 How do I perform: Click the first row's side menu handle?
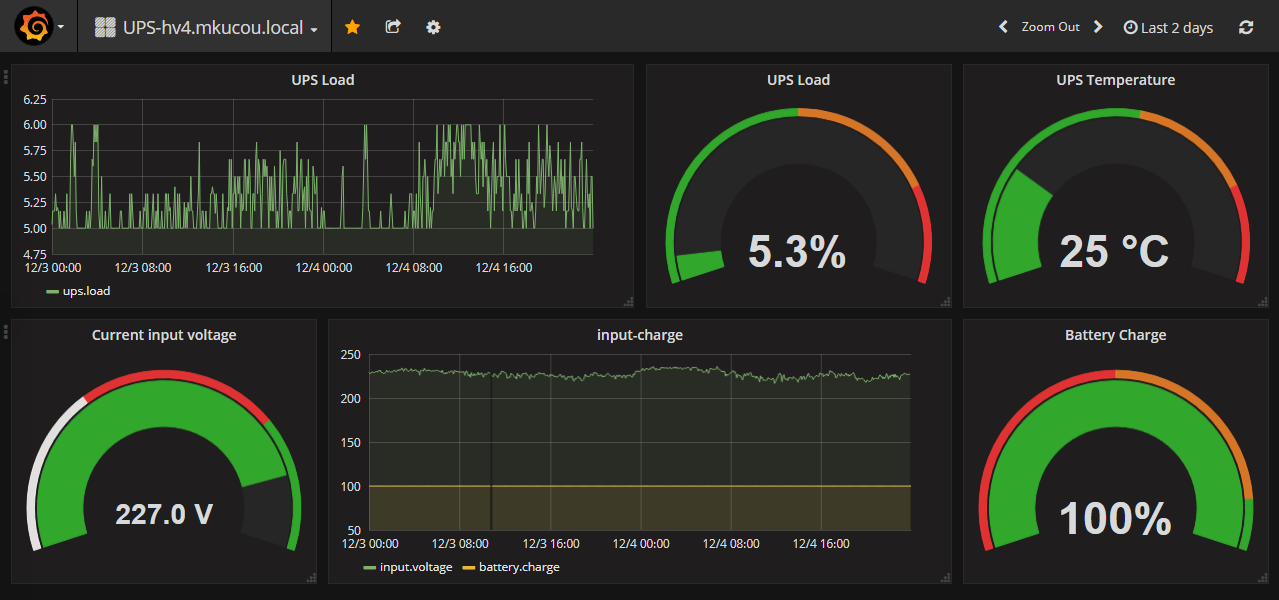tap(6, 76)
